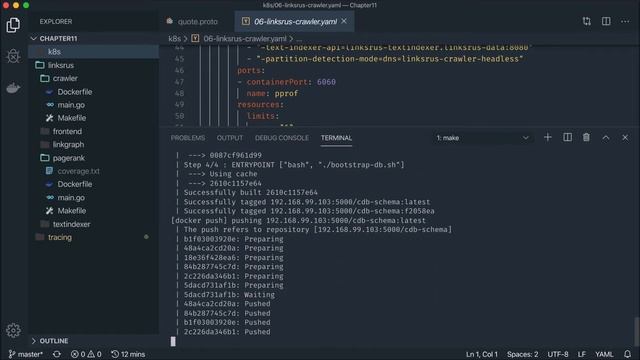This screenshot has width=640, height=360.
Task: Click 'Successfully built 2610c1157e64' terminal line
Action: pos(250,192)
